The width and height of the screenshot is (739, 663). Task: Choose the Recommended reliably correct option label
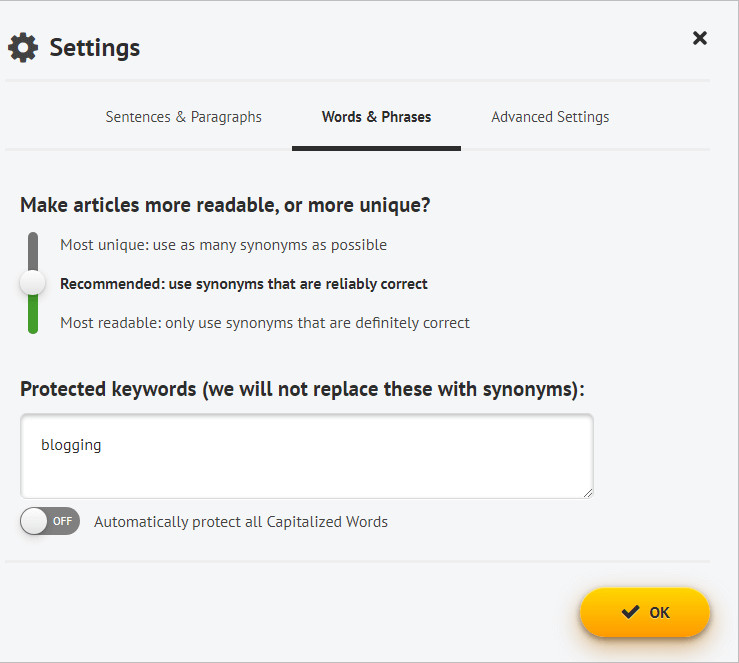(244, 284)
